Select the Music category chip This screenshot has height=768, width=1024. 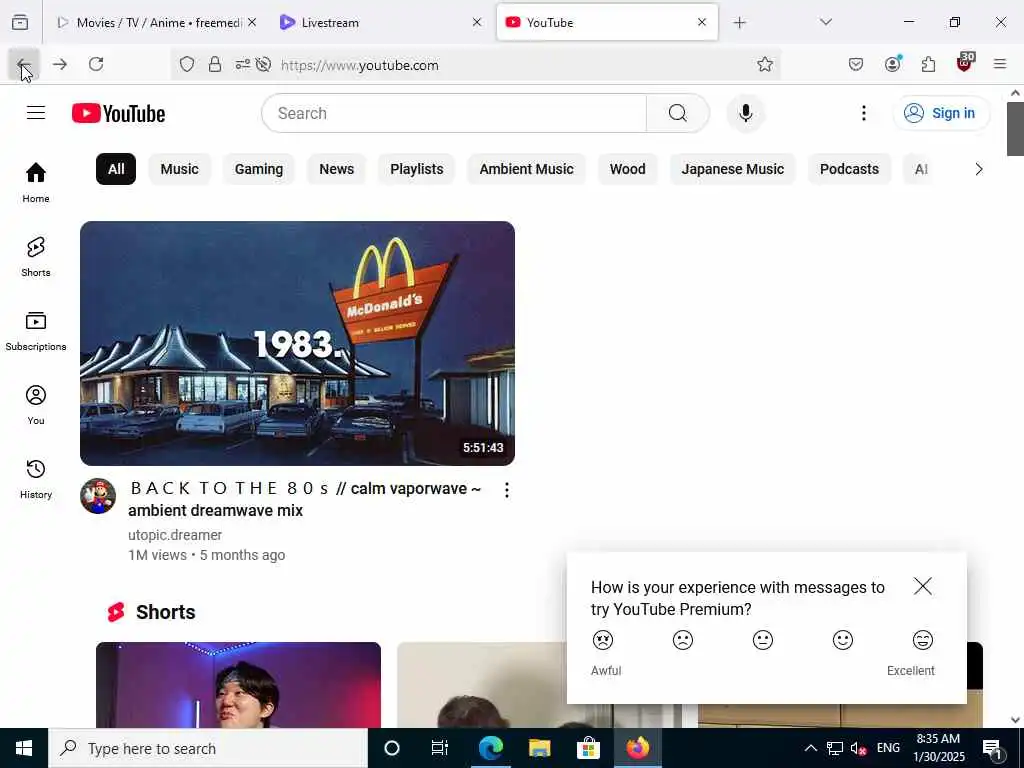pyautogui.click(x=180, y=169)
